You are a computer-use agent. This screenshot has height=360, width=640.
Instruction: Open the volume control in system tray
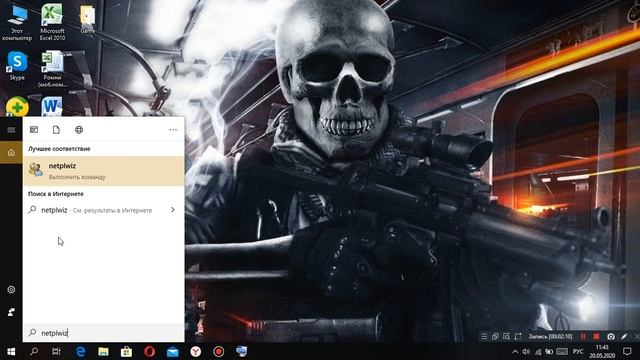(526, 351)
